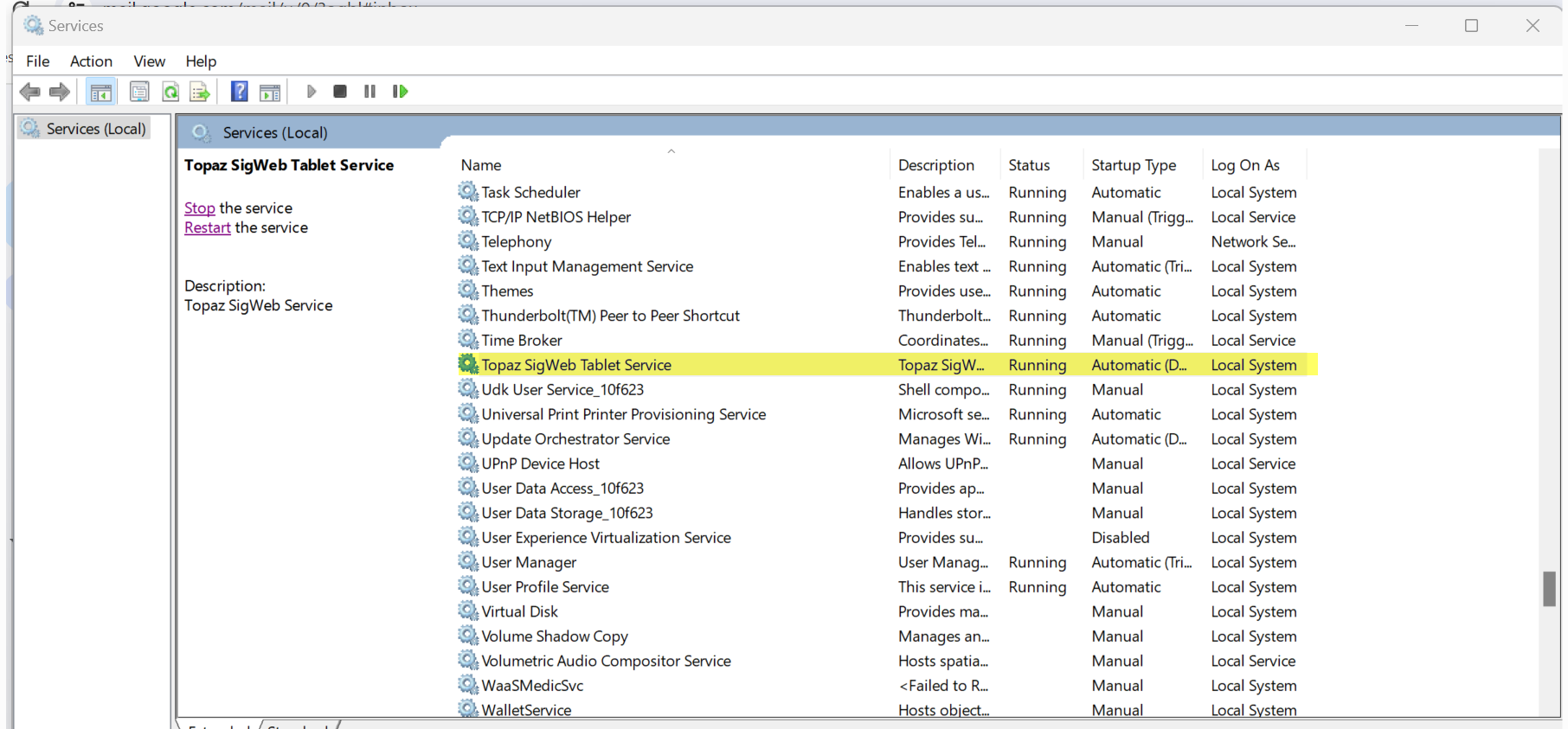Sort list by Name column header
This screenshot has height=729, width=1568.
tap(481, 165)
